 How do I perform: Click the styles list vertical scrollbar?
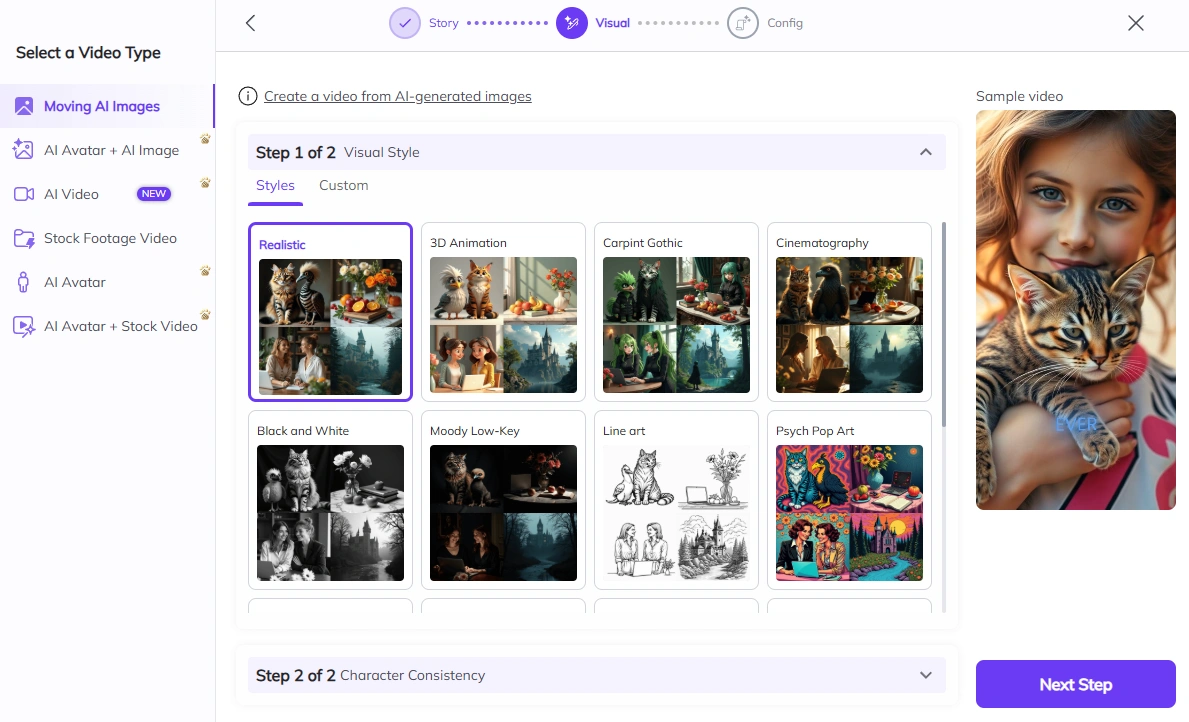tap(943, 325)
